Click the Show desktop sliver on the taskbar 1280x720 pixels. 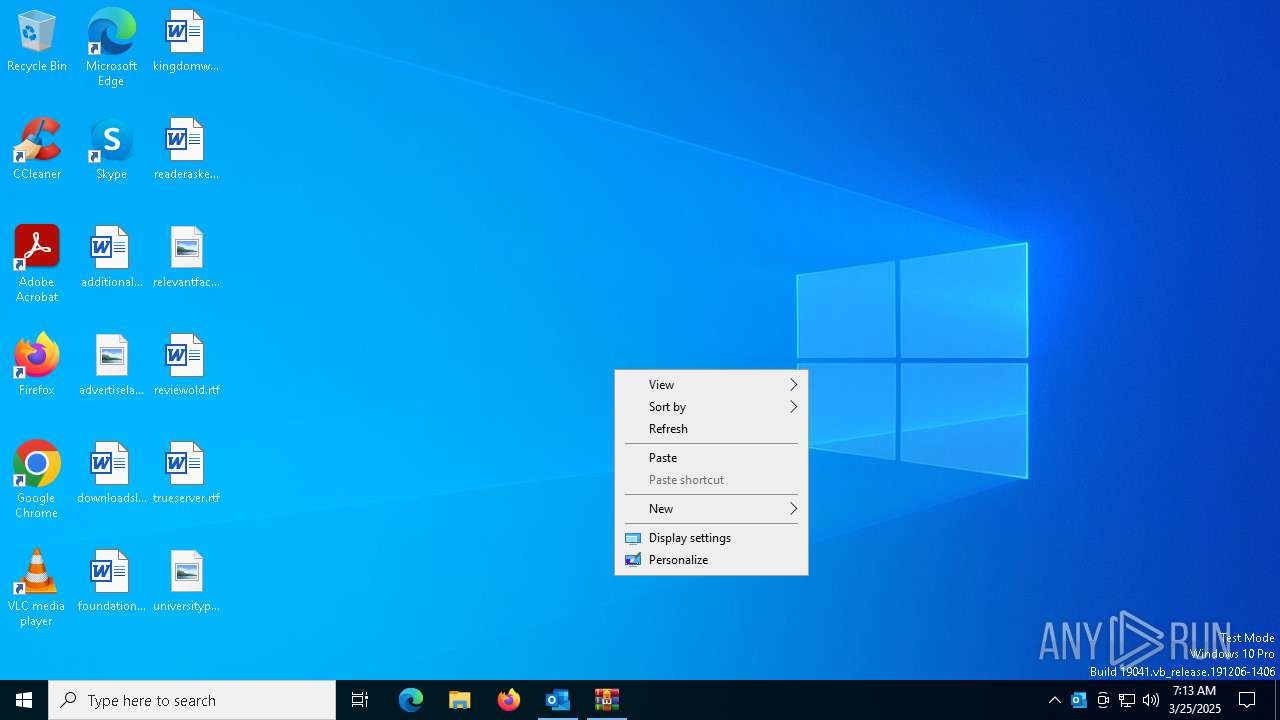click(1277, 700)
